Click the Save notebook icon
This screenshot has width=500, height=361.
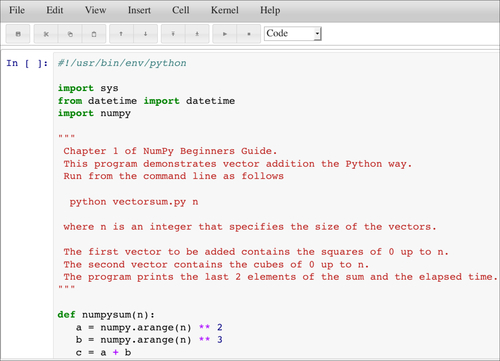(x=18, y=34)
